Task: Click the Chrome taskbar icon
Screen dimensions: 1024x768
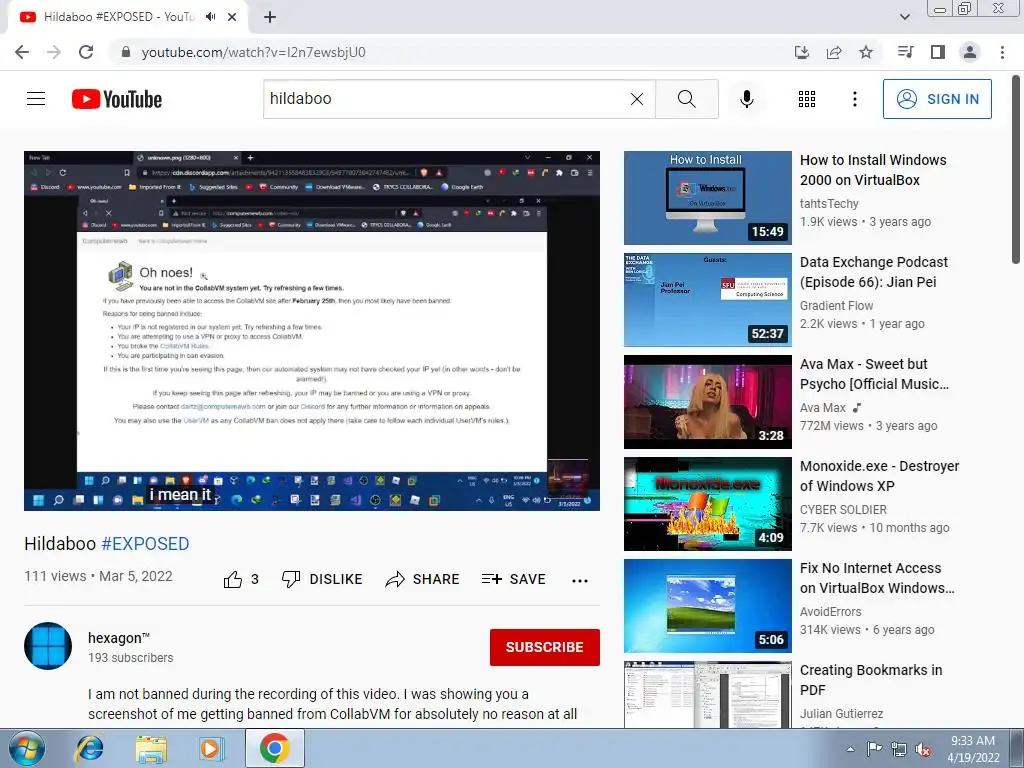Action: (x=274, y=748)
